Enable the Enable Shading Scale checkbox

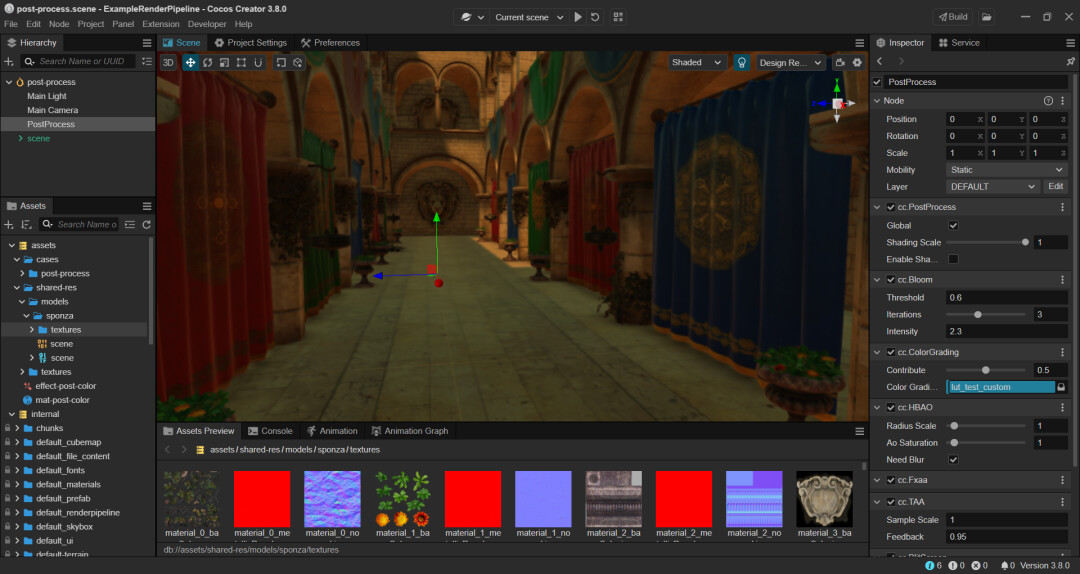point(953,259)
